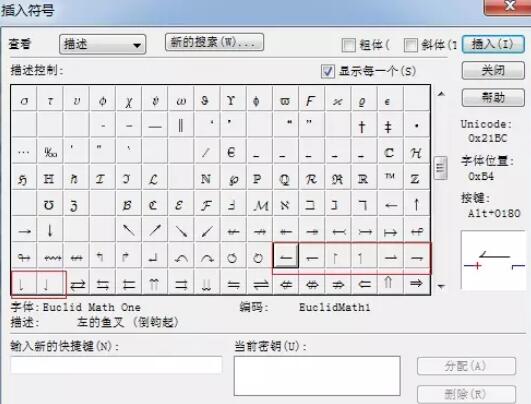Viewport: 531px width, 404px height.
Task: Select the trademark TM symbol cell
Action: click(390, 178)
